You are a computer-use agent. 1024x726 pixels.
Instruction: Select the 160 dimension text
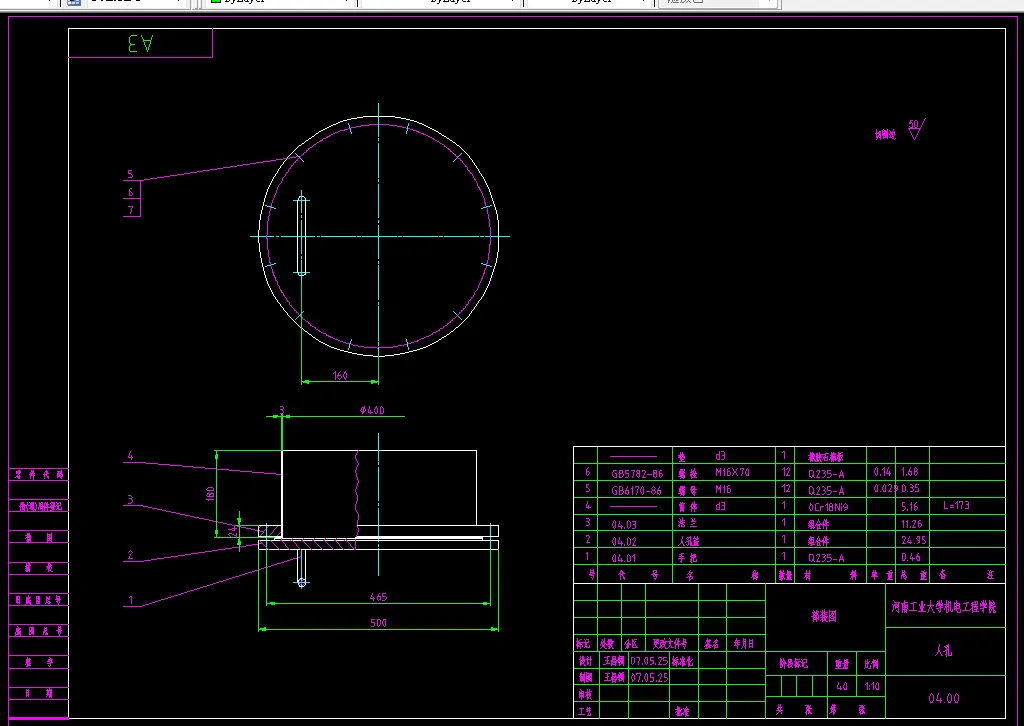point(340,375)
